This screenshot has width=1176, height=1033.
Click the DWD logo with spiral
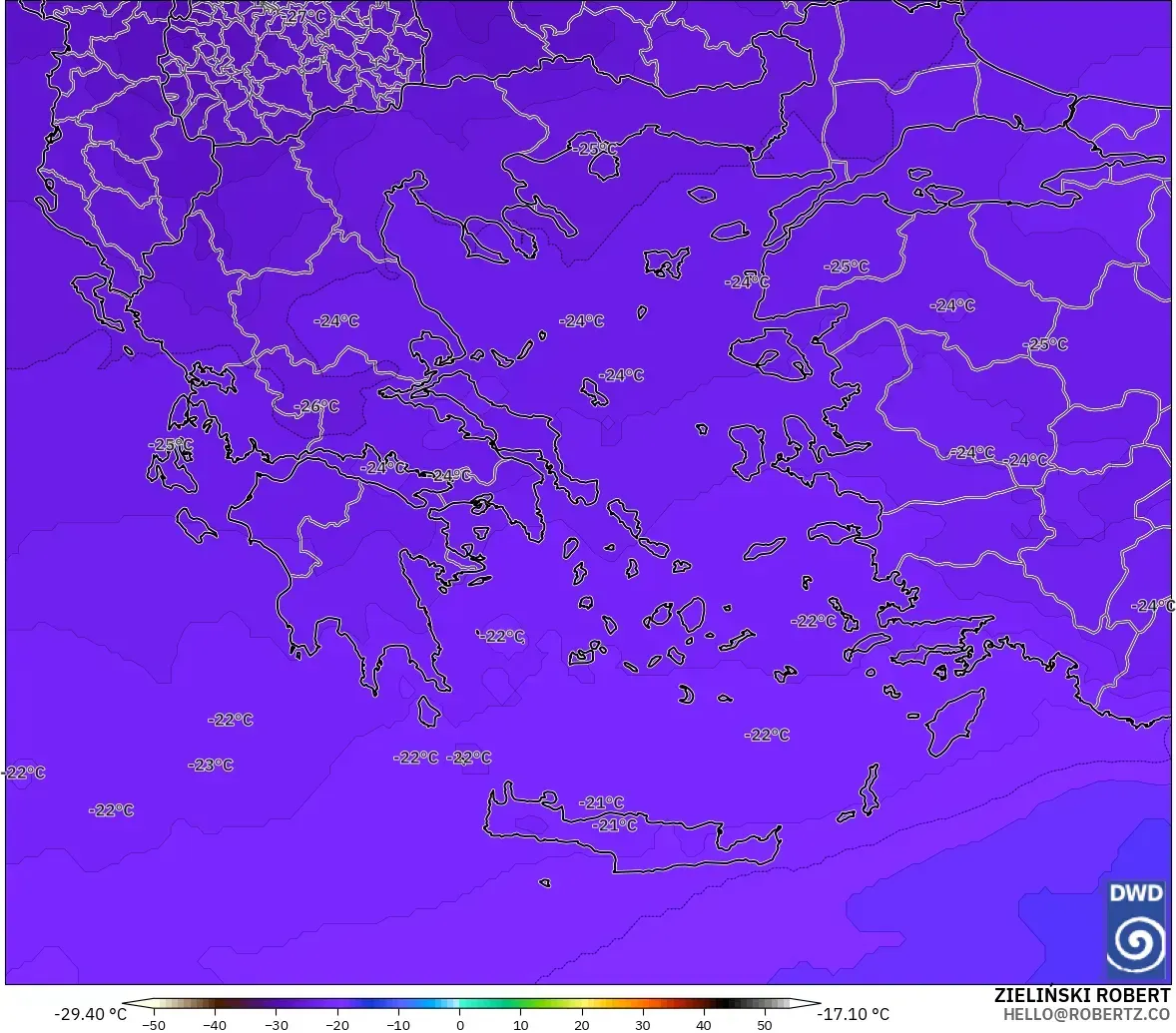tap(1135, 929)
